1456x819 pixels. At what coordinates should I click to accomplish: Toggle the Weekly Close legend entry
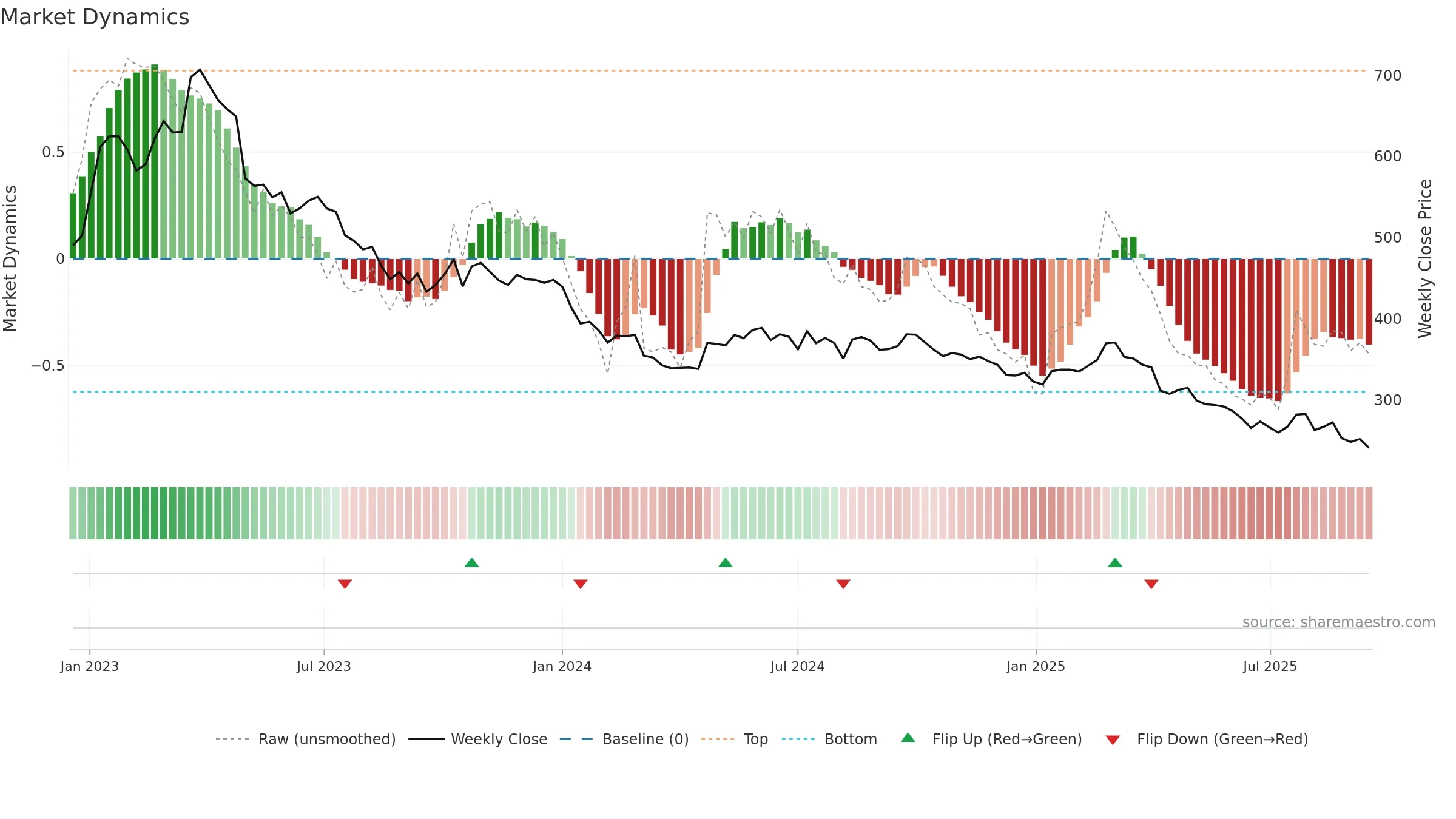click(478, 739)
